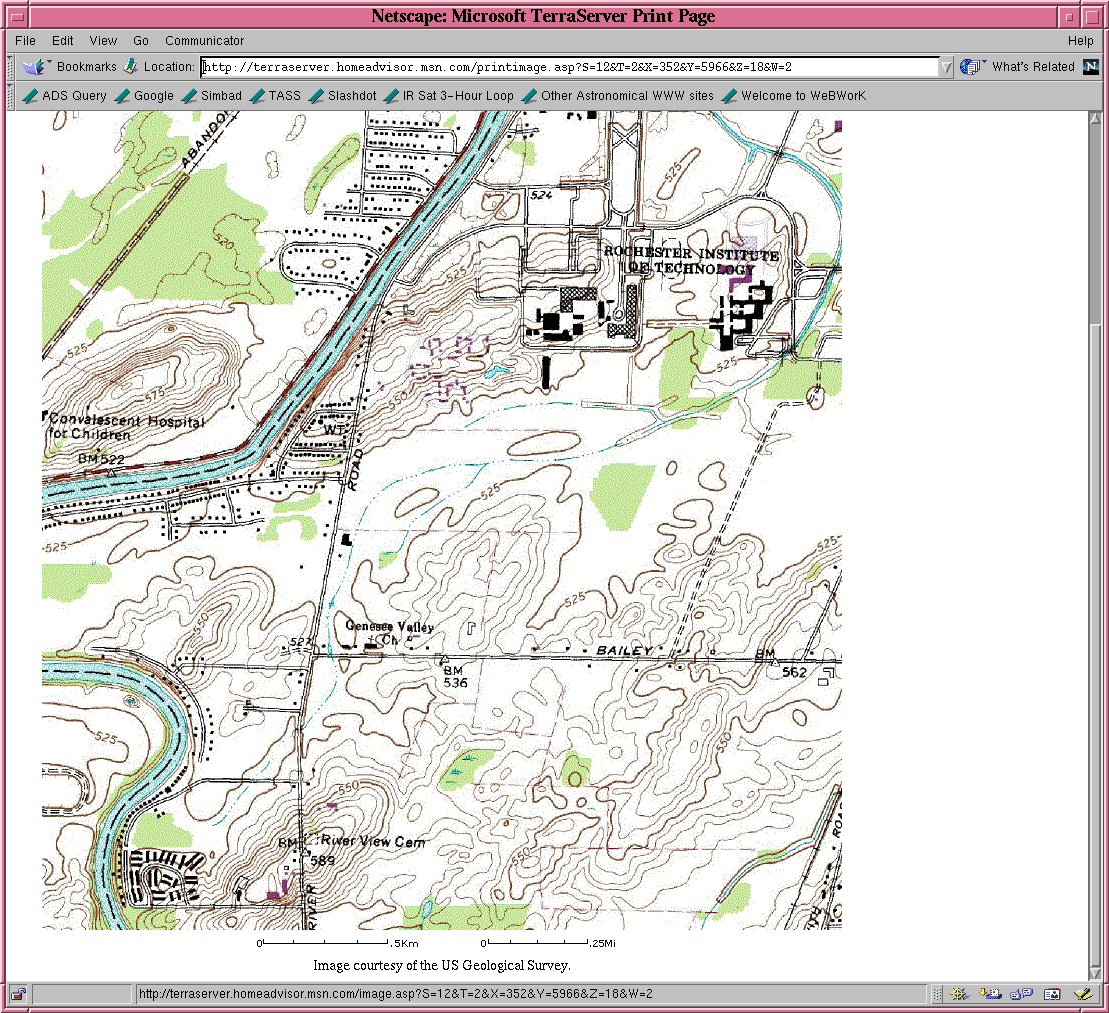Viewport: 1109px width, 1013px height.
Task: Open the Bookmarks quickfile menu
Action: pos(70,67)
